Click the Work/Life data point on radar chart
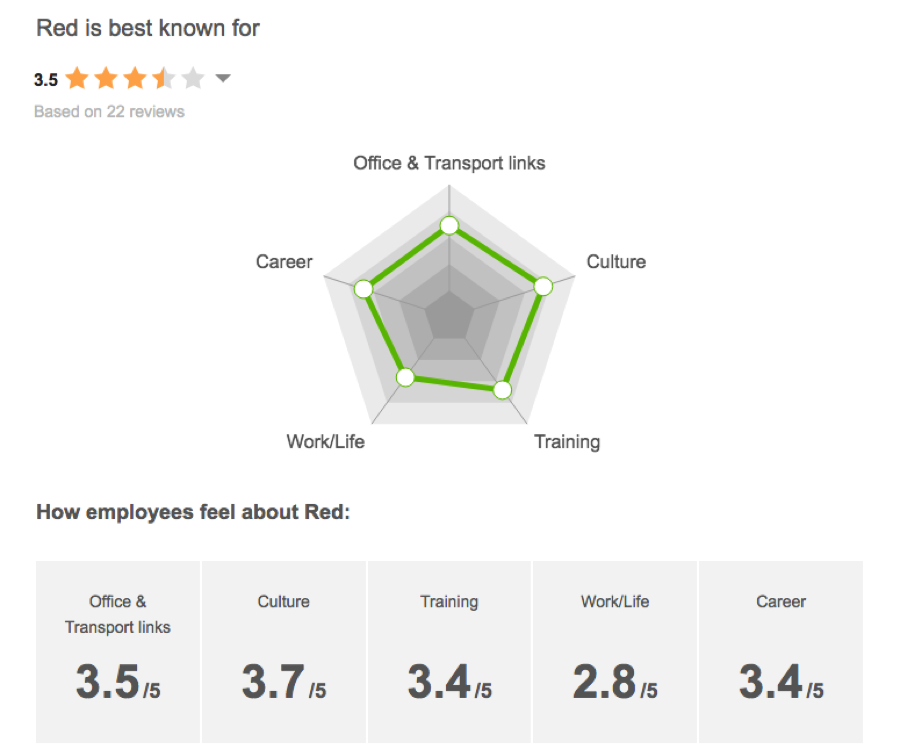The height and width of the screenshot is (755, 900). [x=405, y=377]
